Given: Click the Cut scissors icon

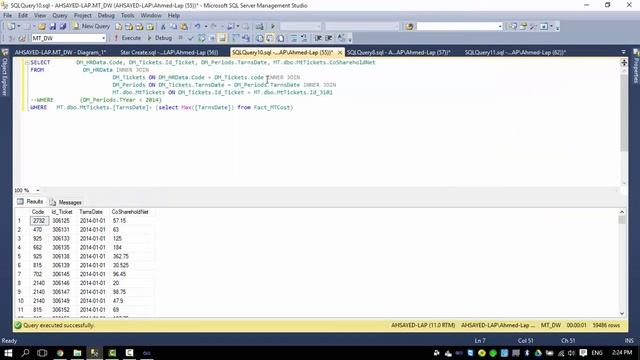Looking at the screenshot, I should click(163, 27).
